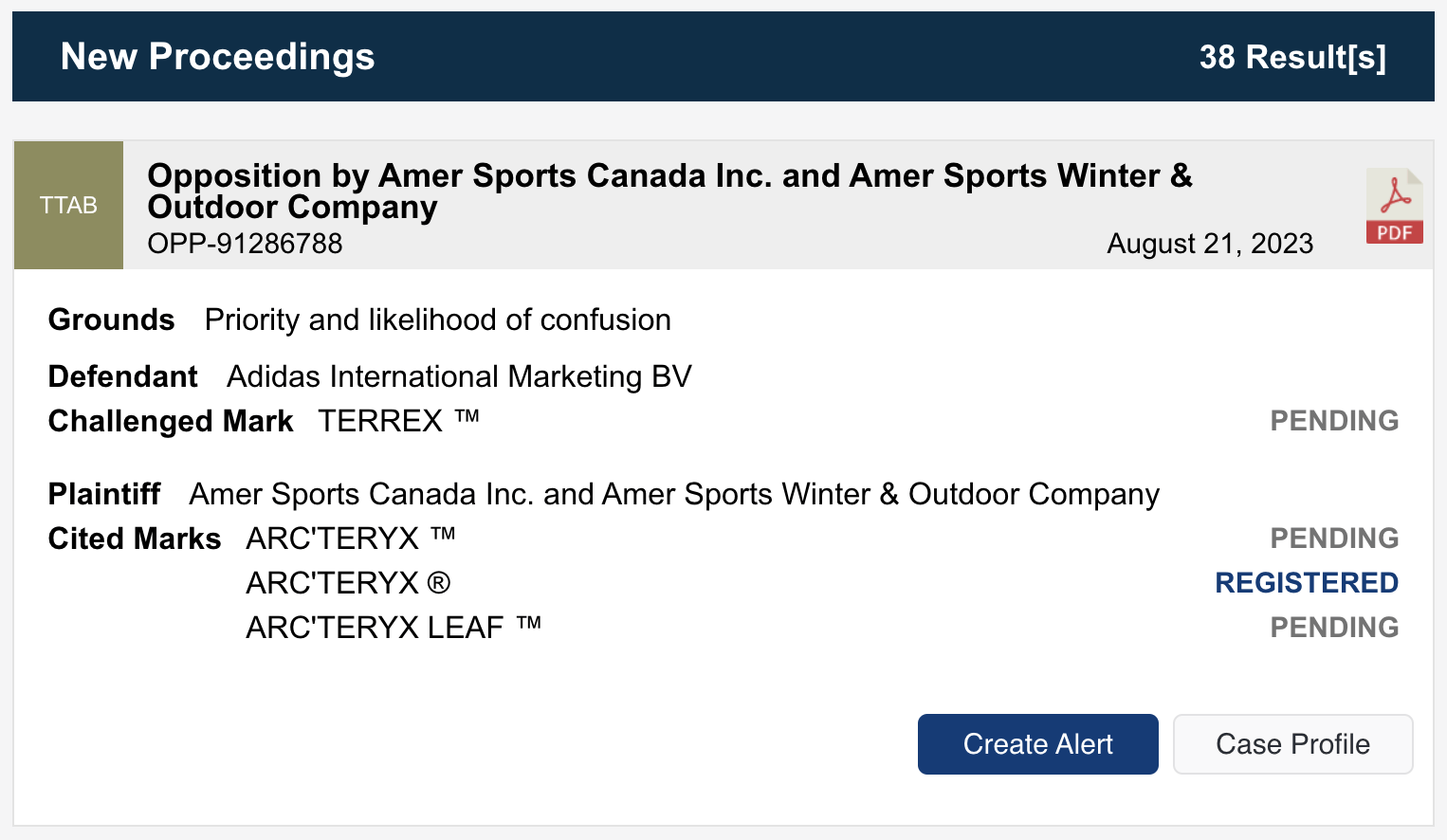The height and width of the screenshot is (840, 1447).
Task: Click the plaintiff name Amer Sports Canada
Action: pyautogui.click(x=673, y=494)
